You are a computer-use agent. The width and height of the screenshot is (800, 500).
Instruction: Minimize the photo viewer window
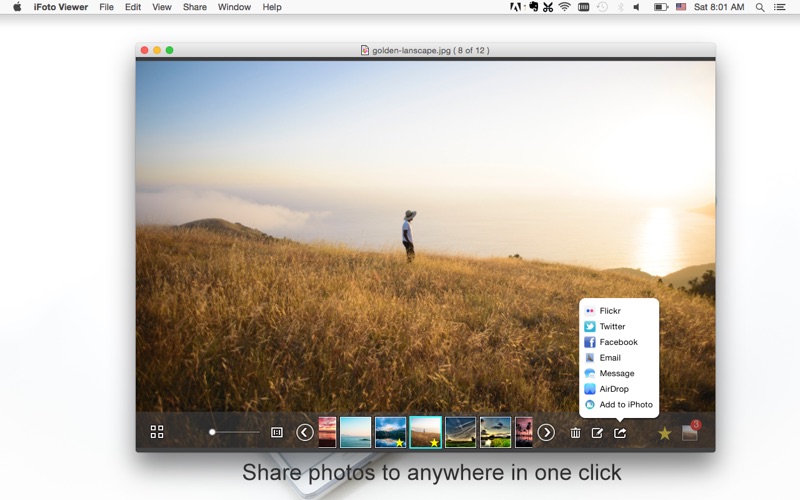[x=157, y=50]
